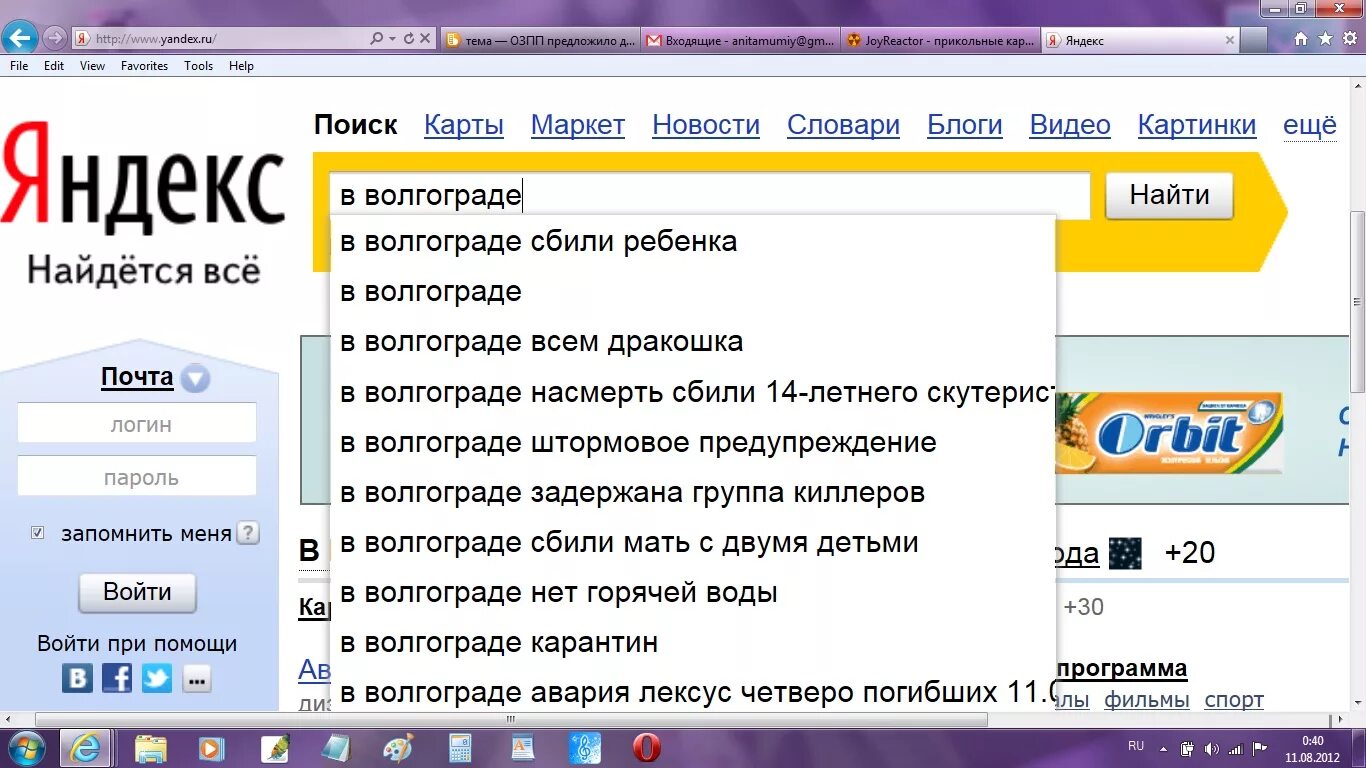
Task: Go back with the browser back arrow
Action: click(19, 38)
